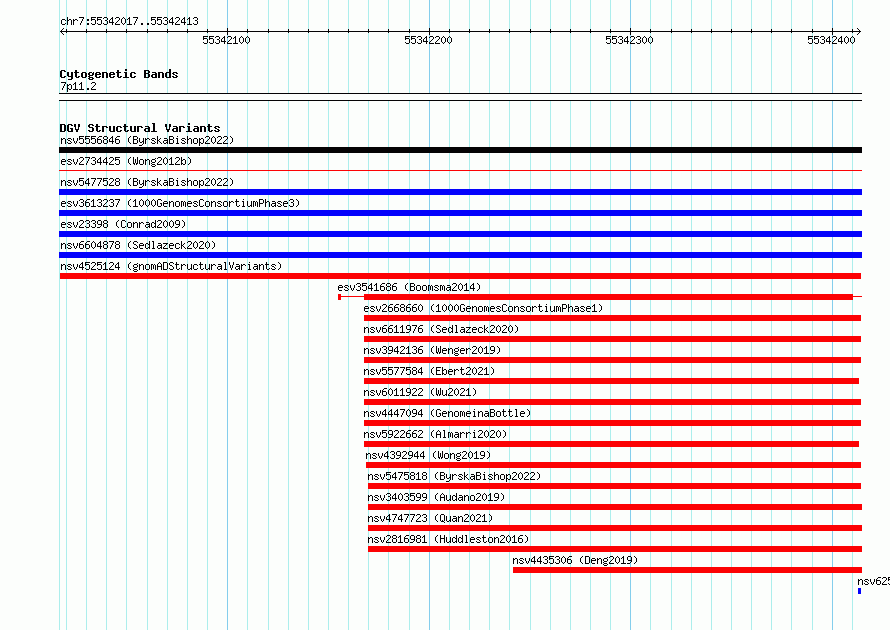Select the red nsv5475818 variant bar
The width and height of the screenshot is (890, 630).
[614, 486]
